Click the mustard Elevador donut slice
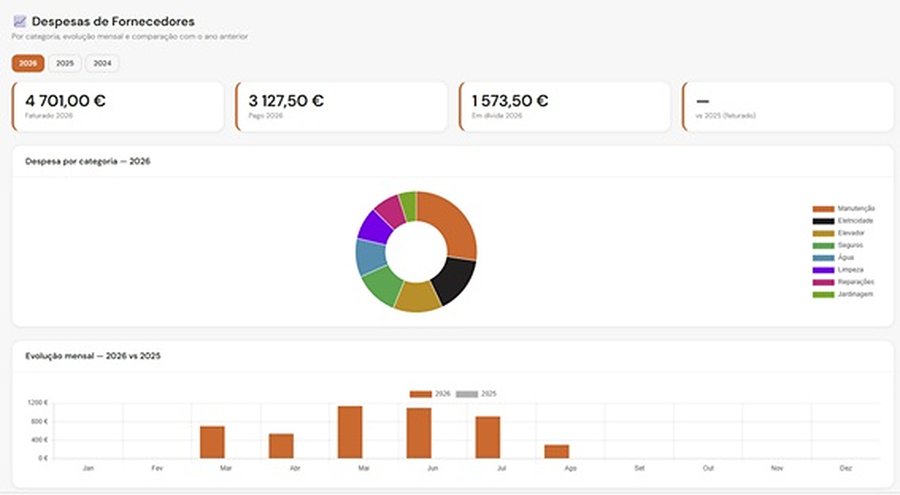The width and height of the screenshot is (900, 495). click(417, 297)
